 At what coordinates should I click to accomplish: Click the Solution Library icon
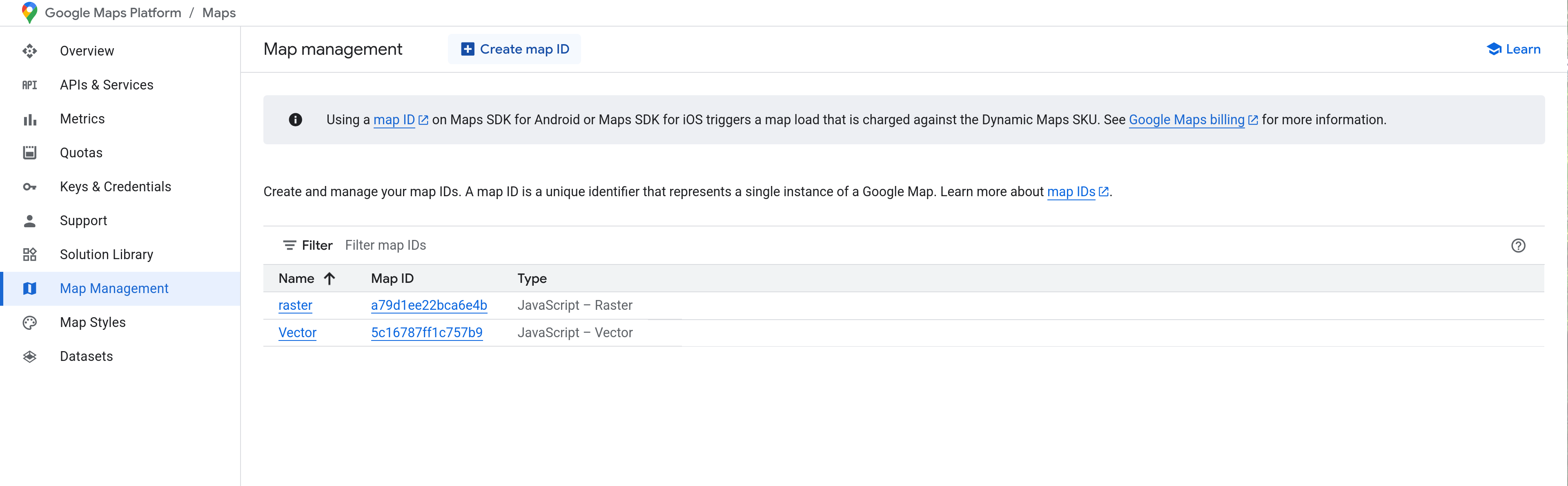(29, 254)
